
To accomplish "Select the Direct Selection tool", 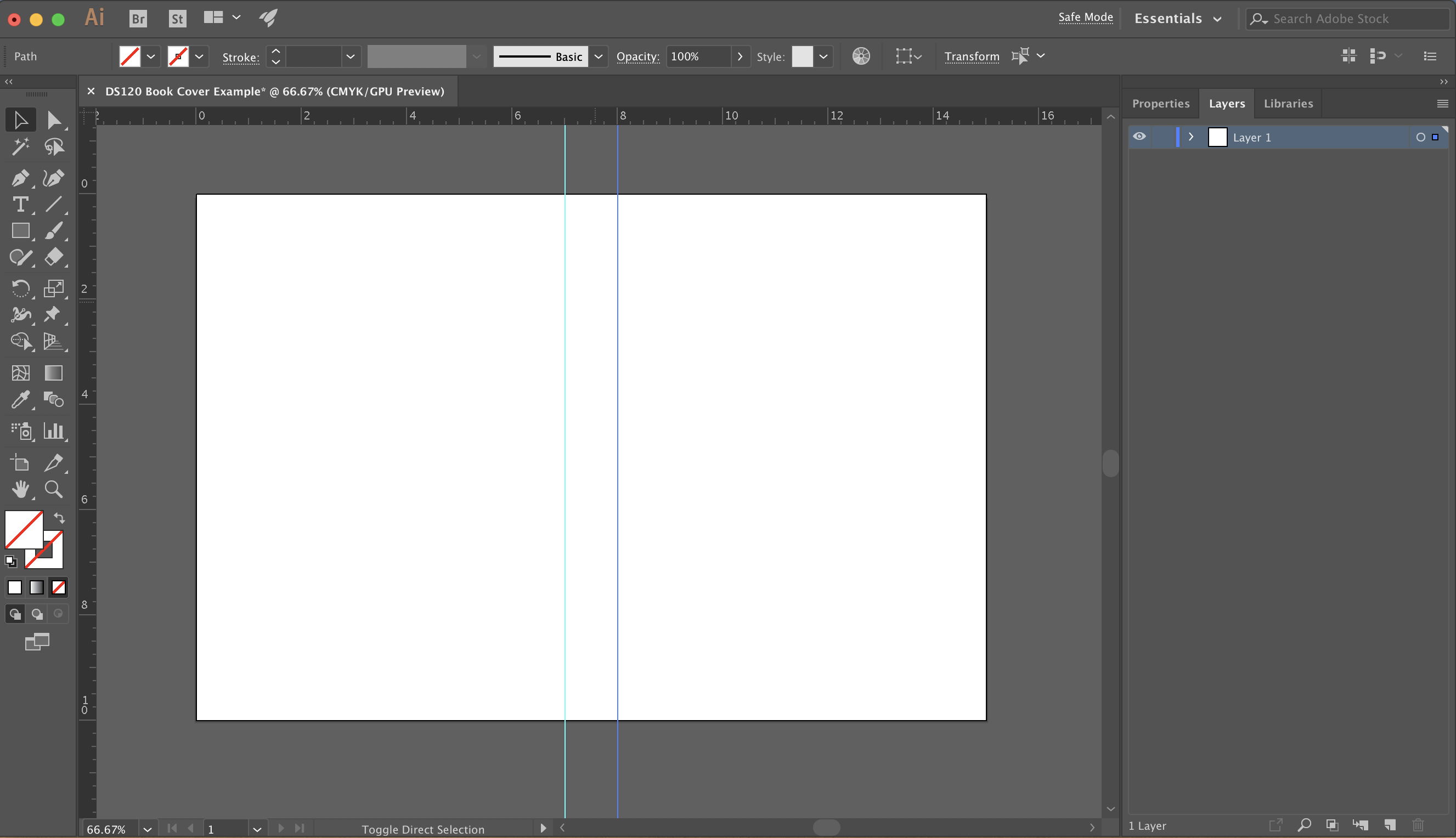I will (54, 120).
